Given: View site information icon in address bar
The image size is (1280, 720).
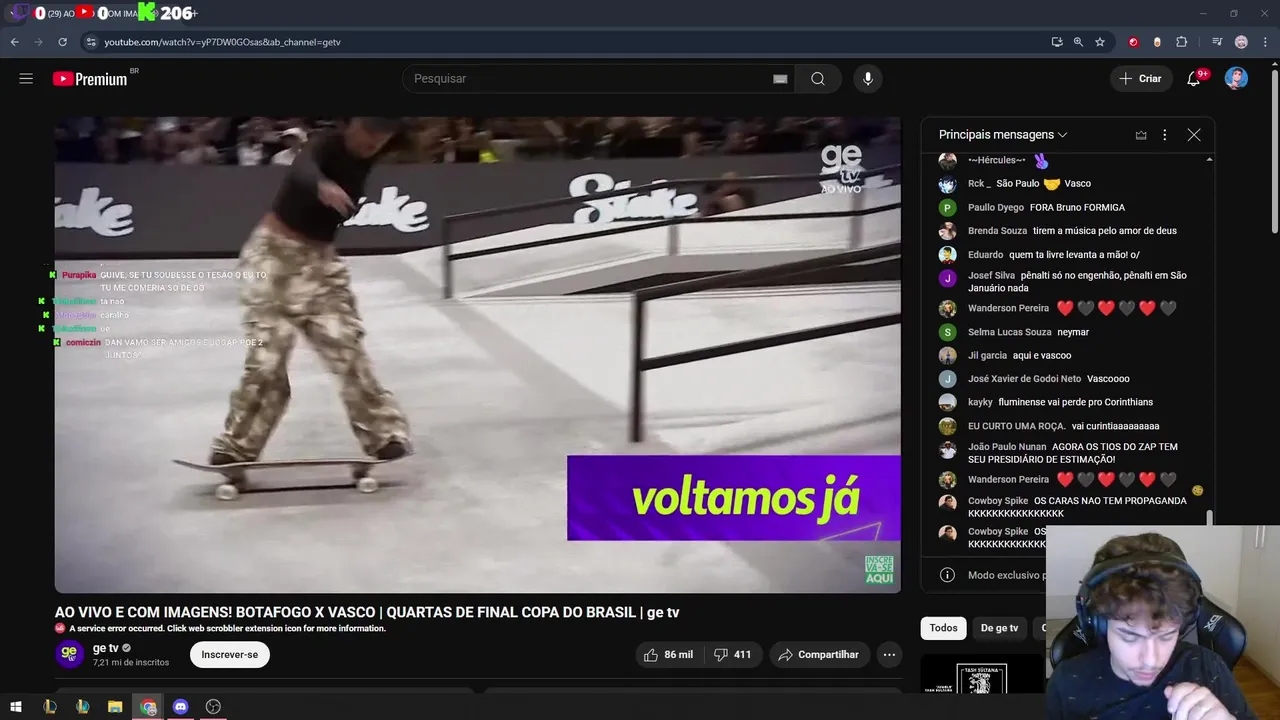Looking at the screenshot, I should pyautogui.click(x=91, y=42).
